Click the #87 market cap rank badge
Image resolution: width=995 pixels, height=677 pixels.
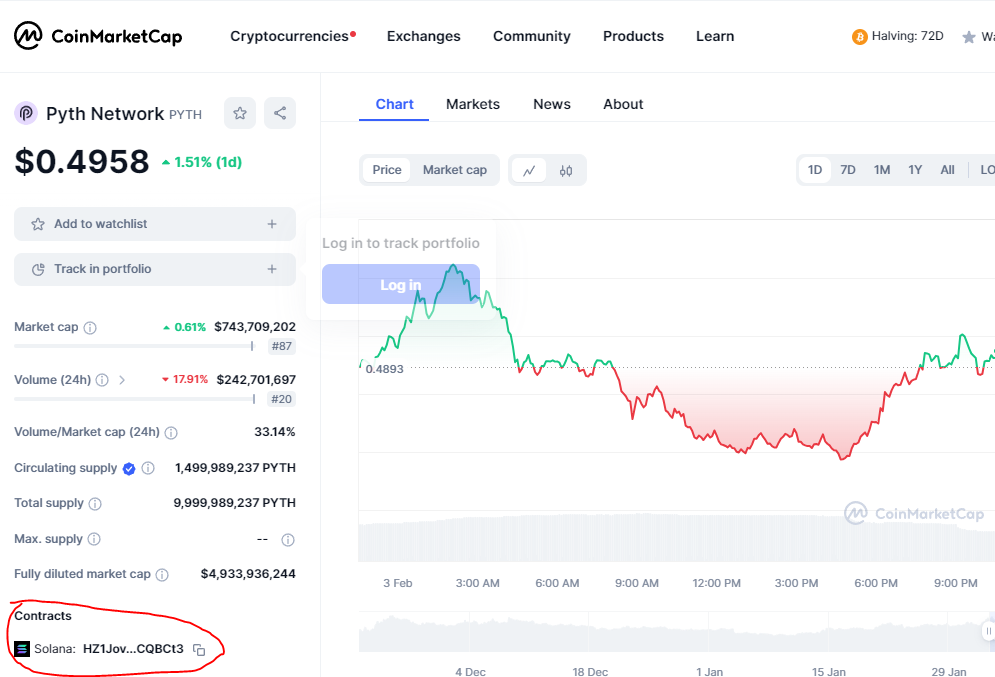coord(282,346)
